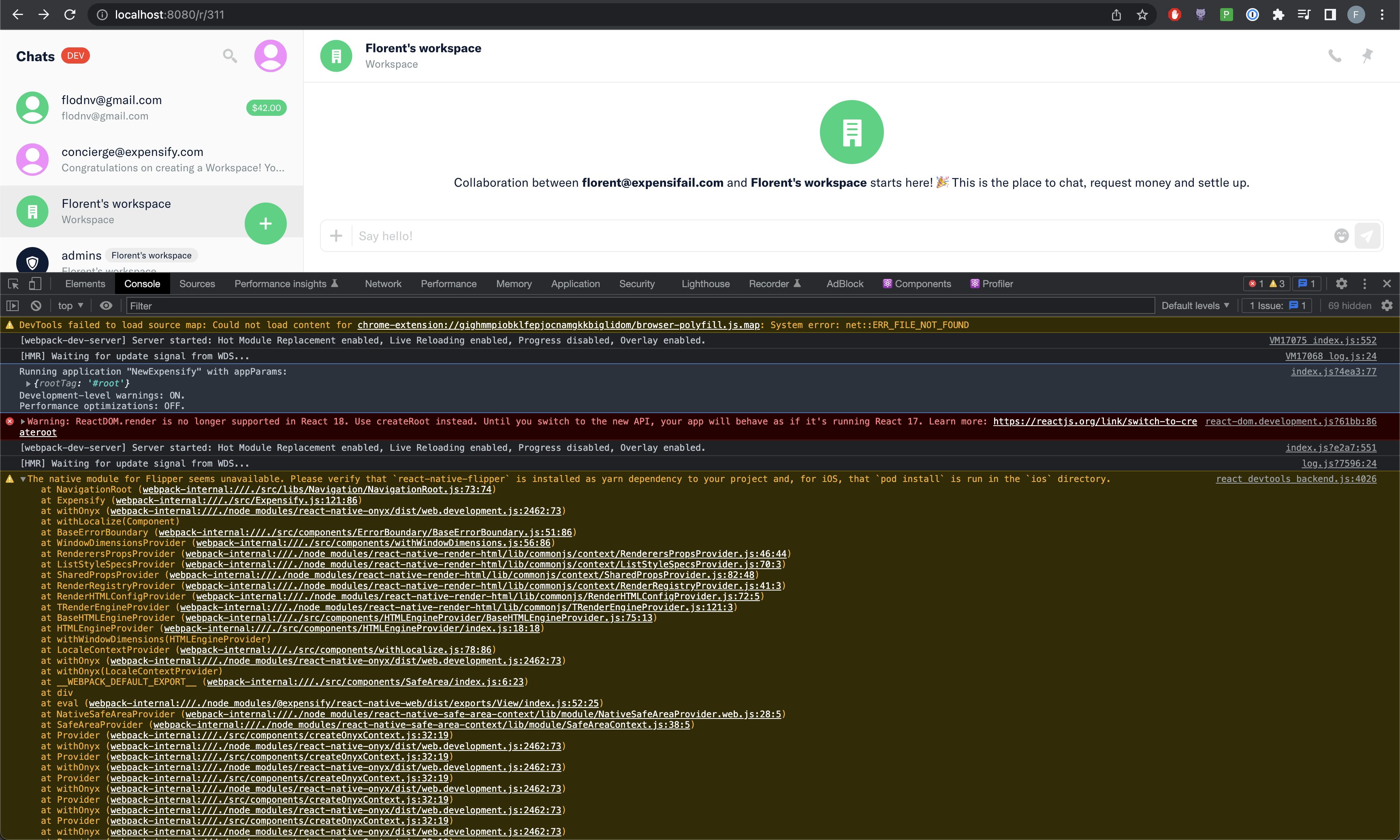Viewport: 1400px width, 840px height.
Task: Expand the rootTag object in console
Action: pyautogui.click(x=28, y=383)
